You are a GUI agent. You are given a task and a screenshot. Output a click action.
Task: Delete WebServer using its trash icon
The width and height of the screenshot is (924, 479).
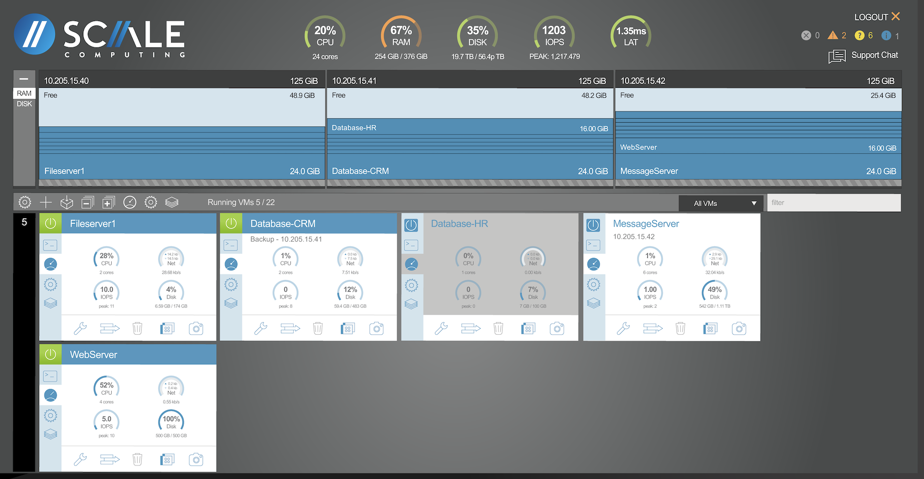(138, 459)
